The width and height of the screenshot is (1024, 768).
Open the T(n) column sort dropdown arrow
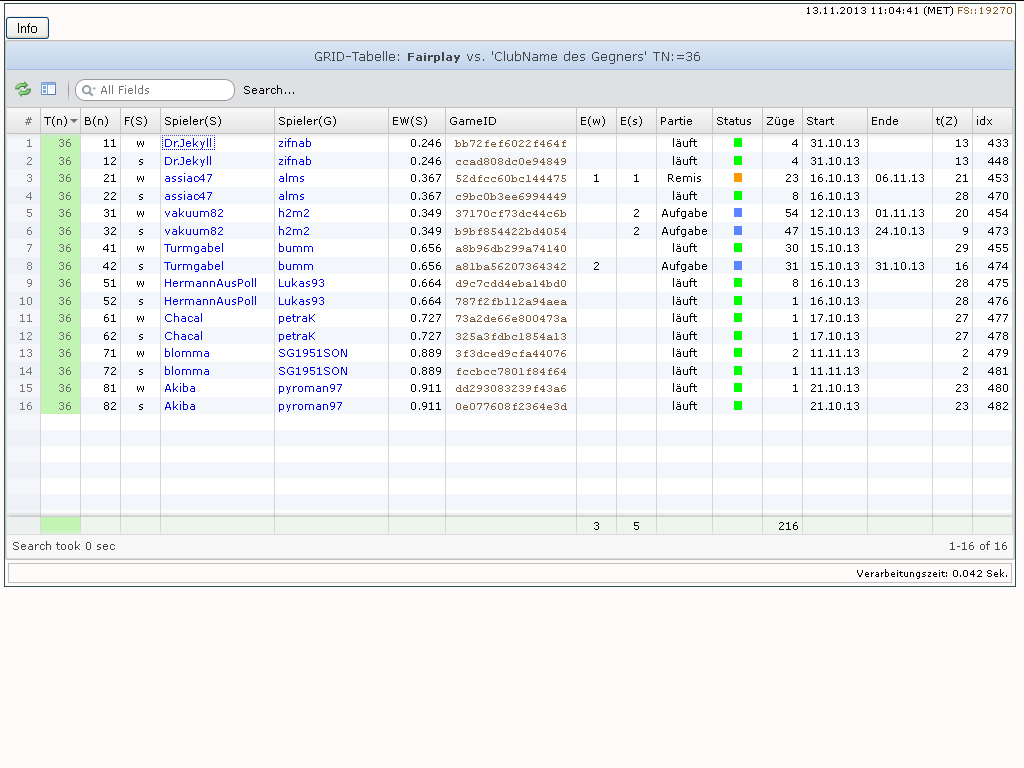(x=74, y=121)
